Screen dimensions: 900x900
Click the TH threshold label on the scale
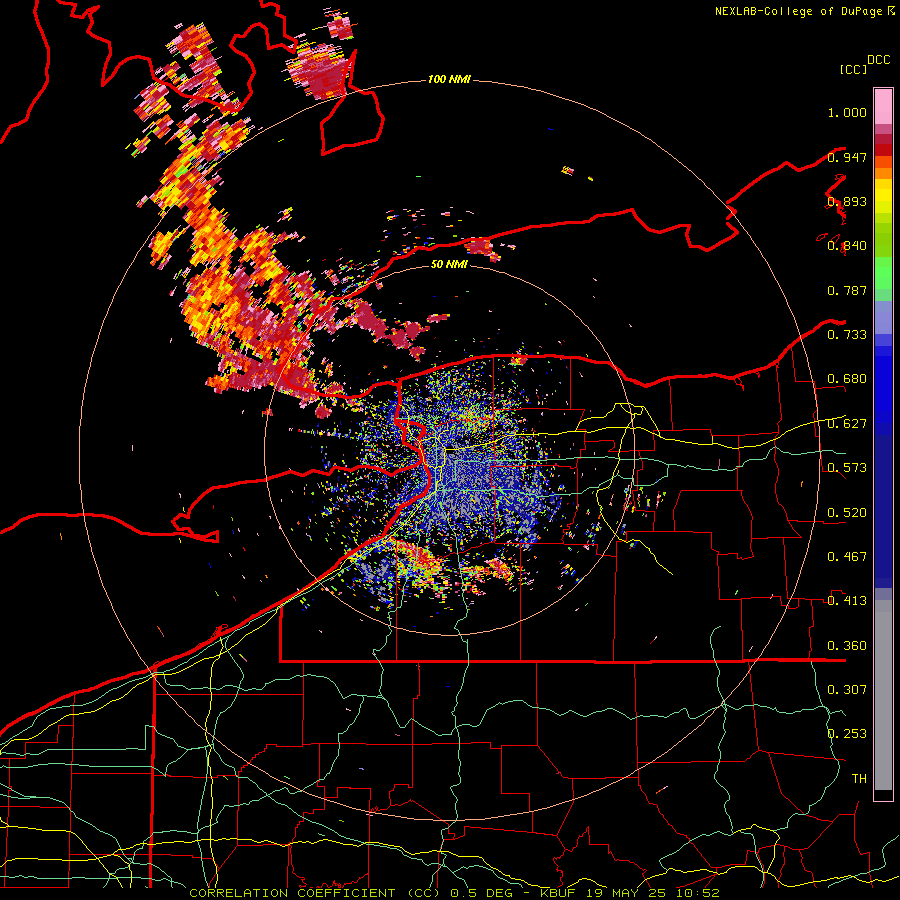pos(859,779)
